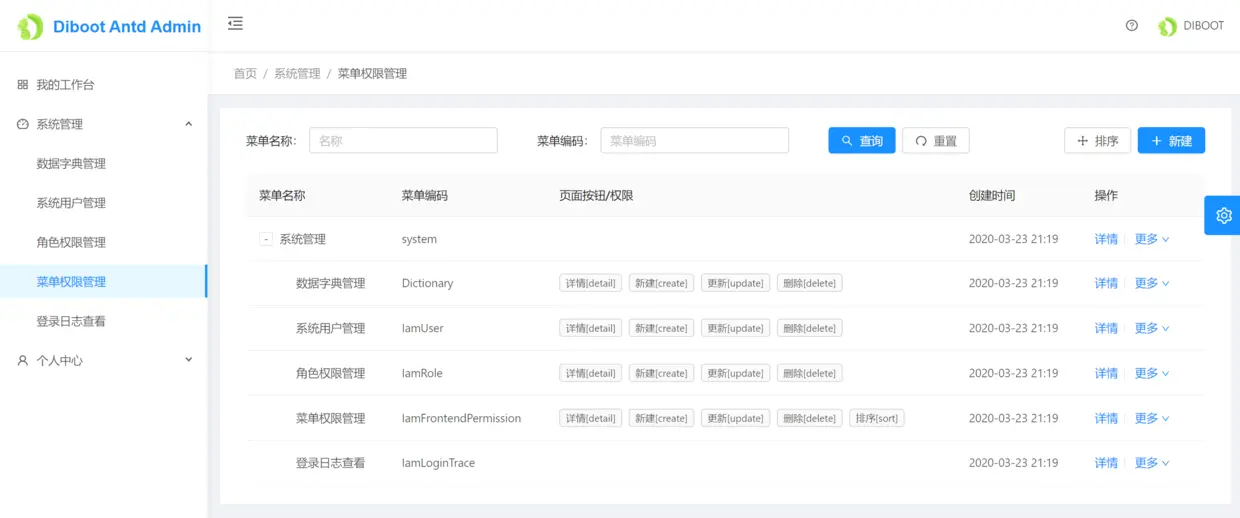Screen dimensions: 1240x518
Task: Click Diboot Antd Admin title text
Action: coord(127,27)
